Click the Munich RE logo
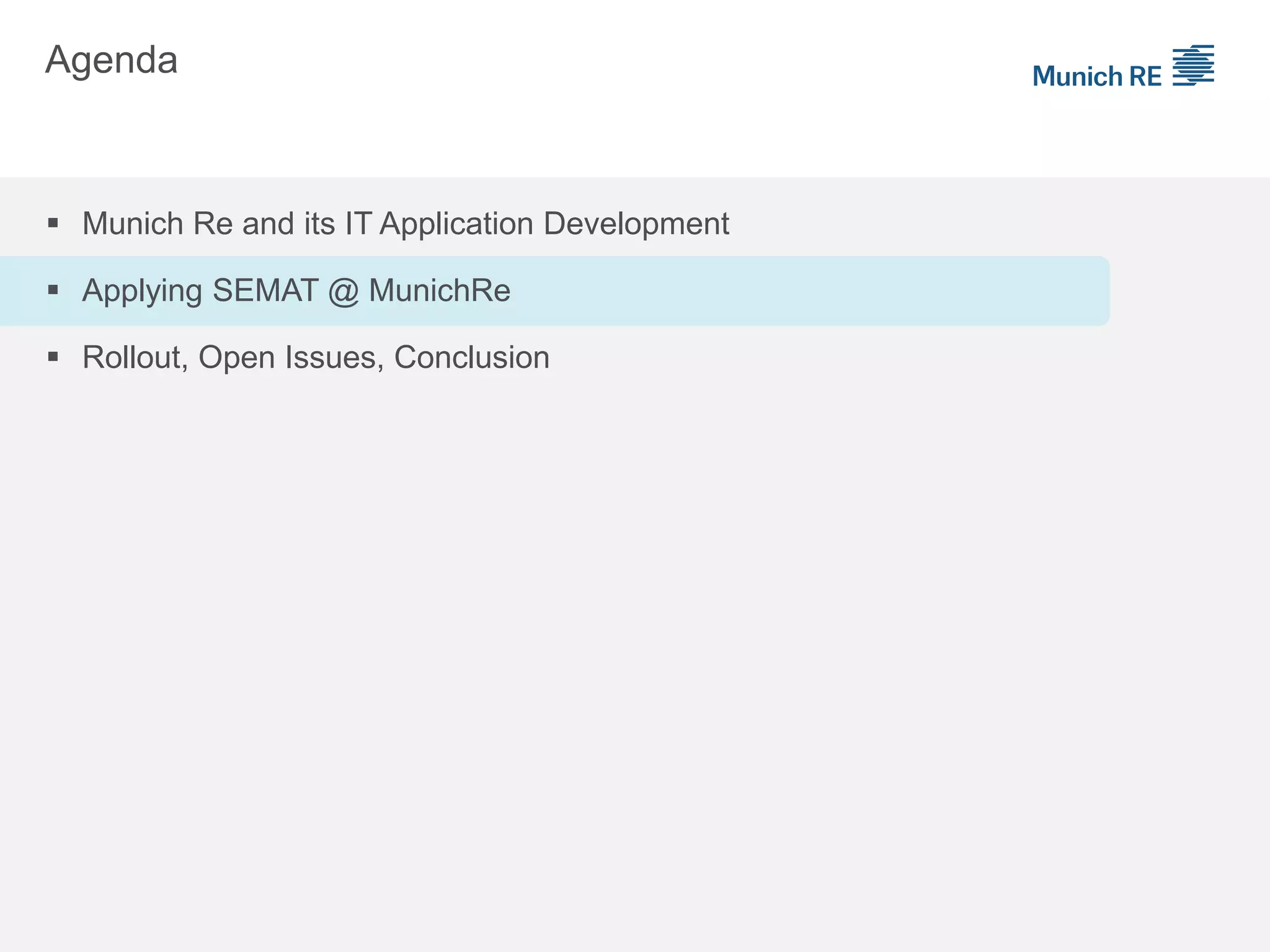 (x=1123, y=66)
